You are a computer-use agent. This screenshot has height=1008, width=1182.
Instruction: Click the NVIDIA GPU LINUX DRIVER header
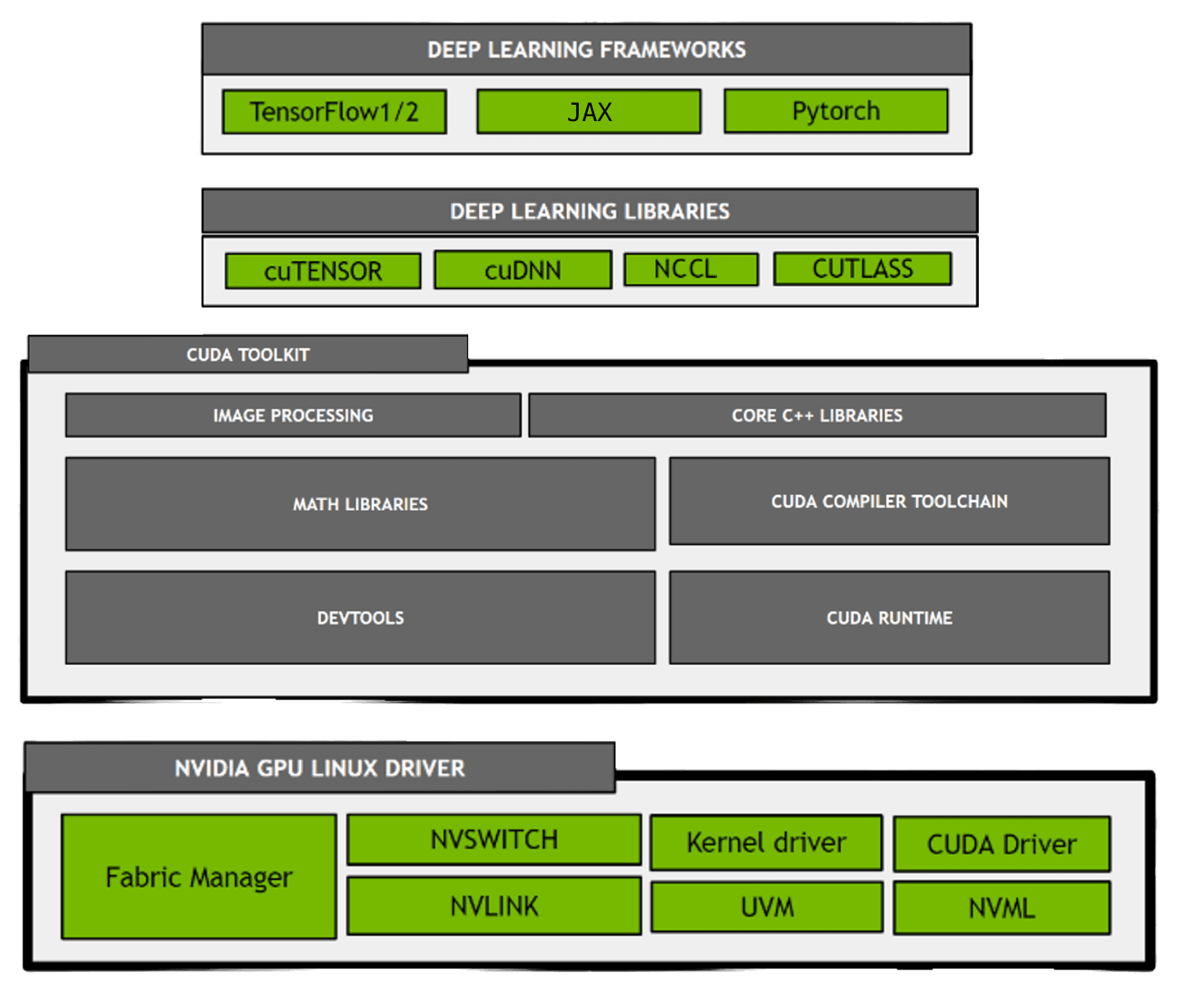[x=320, y=767]
